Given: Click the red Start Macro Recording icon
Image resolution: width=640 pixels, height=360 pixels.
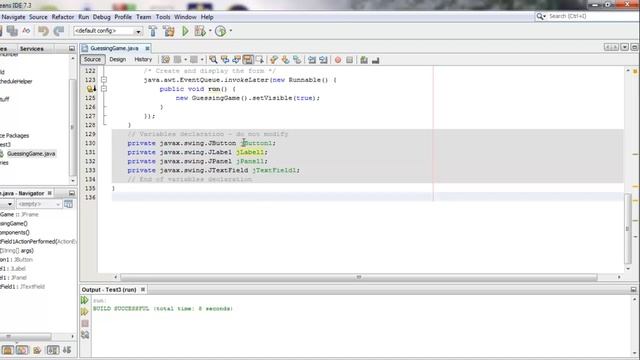Looking at the screenshot, I should (x=338, y=60).
